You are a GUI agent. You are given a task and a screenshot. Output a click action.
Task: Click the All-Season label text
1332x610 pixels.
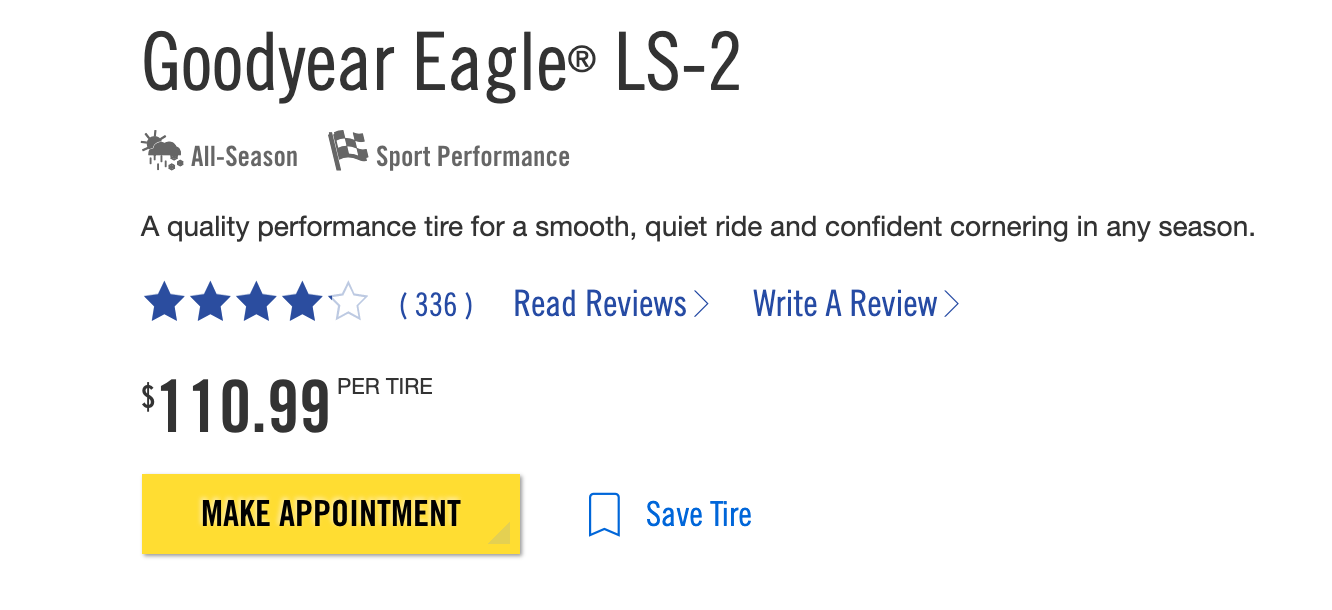[x=244, y=157]
